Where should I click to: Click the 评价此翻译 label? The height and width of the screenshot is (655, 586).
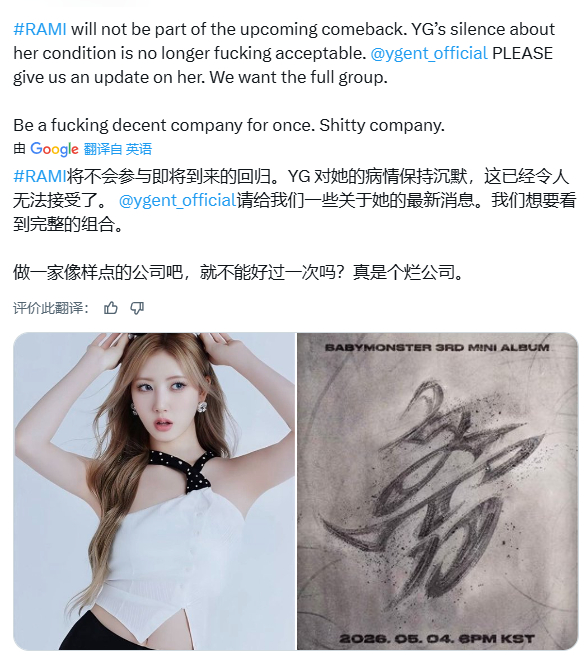tap(51, 308)
